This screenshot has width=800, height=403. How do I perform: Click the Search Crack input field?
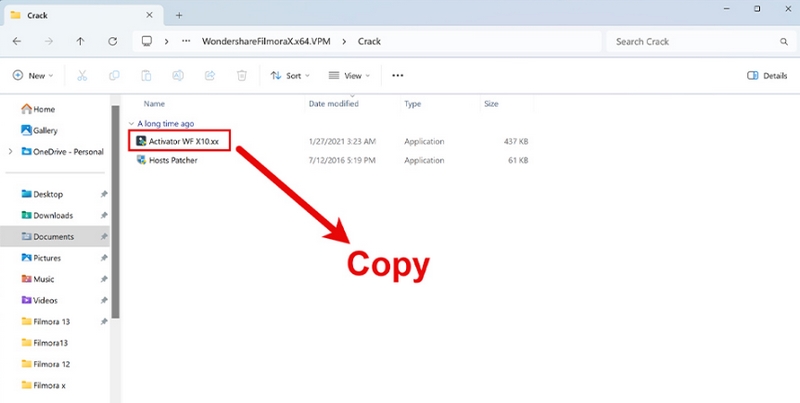tap(690, 42)
